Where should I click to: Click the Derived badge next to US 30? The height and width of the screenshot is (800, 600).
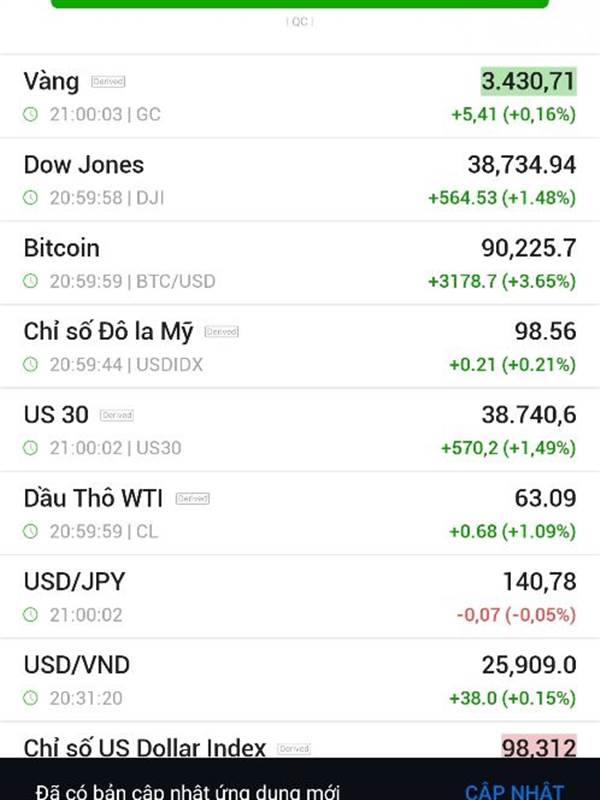pos(117,415)
